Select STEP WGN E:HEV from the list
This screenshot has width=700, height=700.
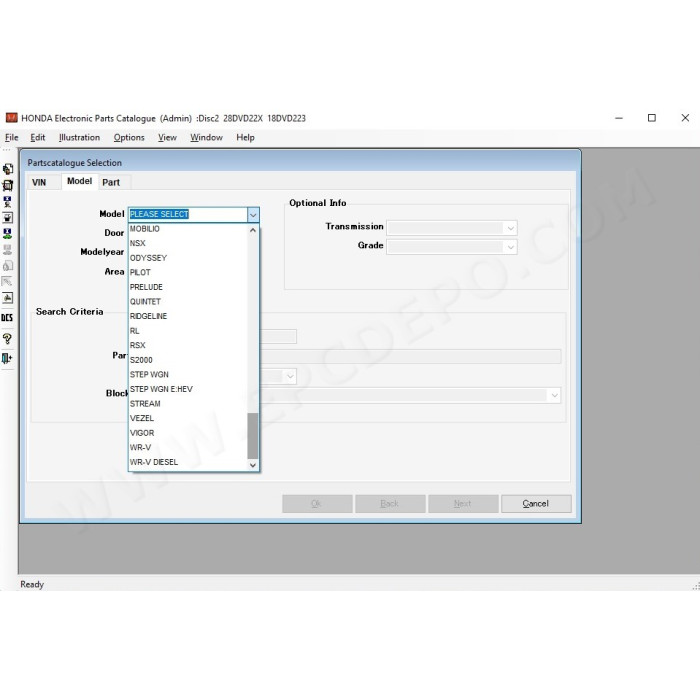[x=188, y=389]
